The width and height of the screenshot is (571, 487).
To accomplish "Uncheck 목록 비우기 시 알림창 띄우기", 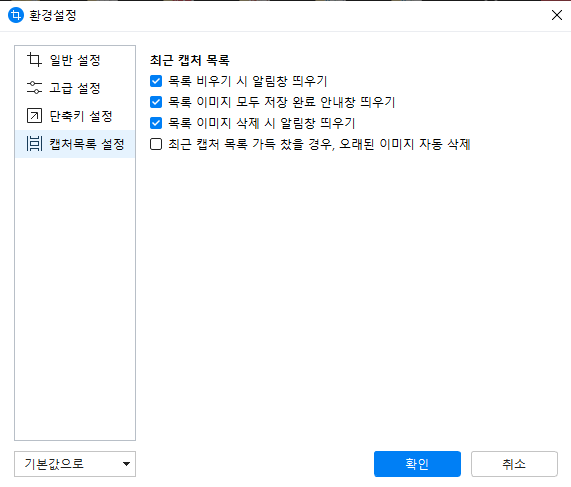I will coord(156,81).
